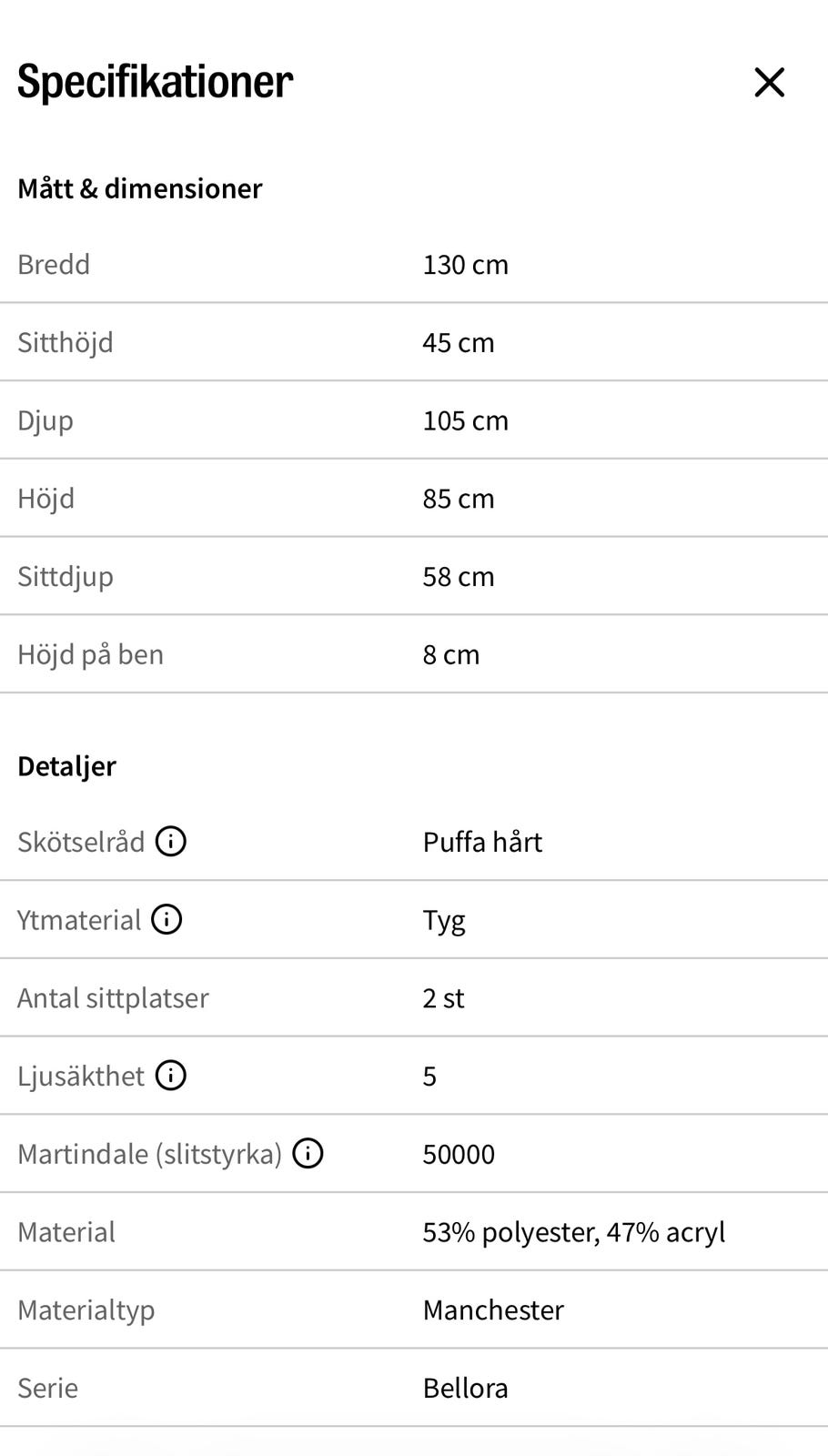The height and width of the screenshot is (1456, 828).
Task: Open info icon next to Skötselråd
Action: pos(171,842)
